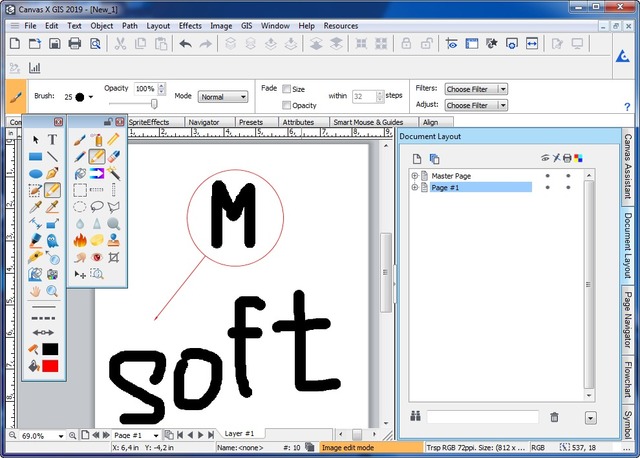Click the Print icon in toolbar
The image size is (640, 458).
pos(75,43)
